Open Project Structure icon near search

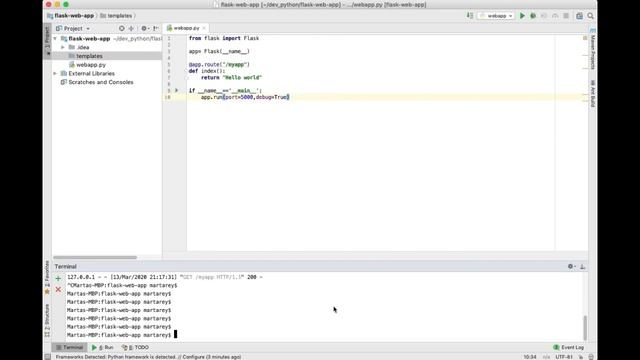580,16
